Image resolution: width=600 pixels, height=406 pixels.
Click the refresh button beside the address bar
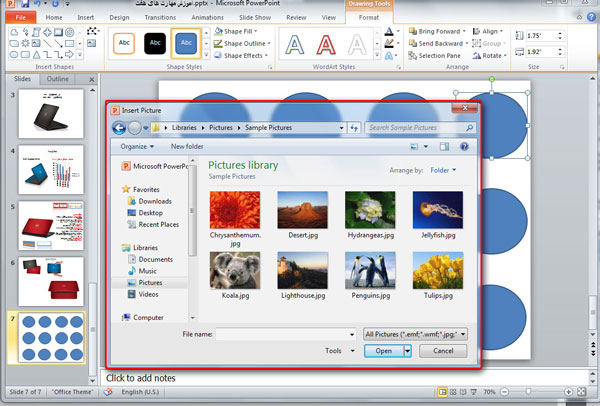(x=355, y=128)
